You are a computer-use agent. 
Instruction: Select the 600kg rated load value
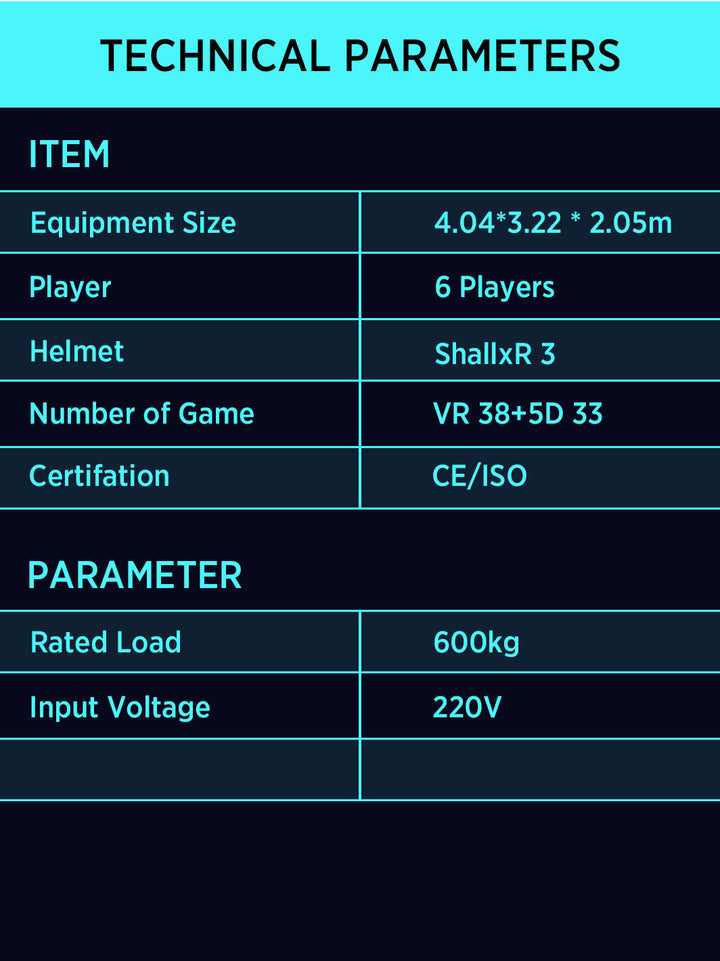coord(476,642)
